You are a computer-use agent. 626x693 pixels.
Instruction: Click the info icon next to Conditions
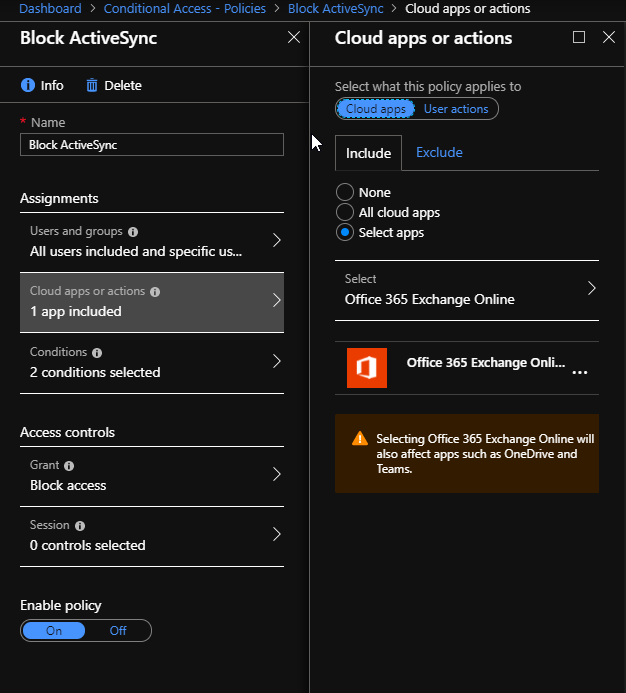point(97,353)
